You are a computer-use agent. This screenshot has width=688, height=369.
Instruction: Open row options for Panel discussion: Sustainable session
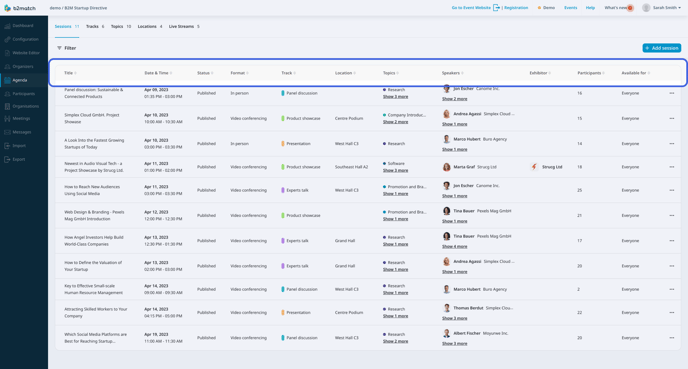pos(671,93)
